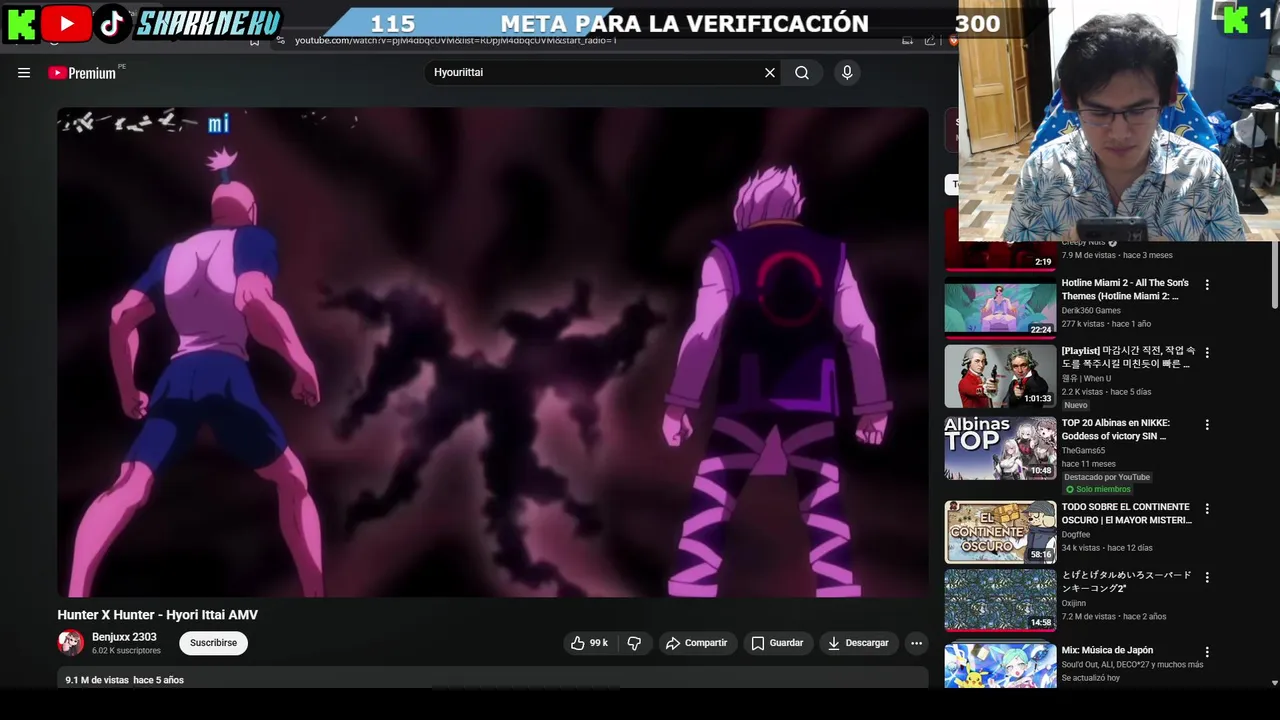Click the browser bookmark icon left of URL
The height and width of the screenshot is (720, 1280).
click(x=255, y=40)
